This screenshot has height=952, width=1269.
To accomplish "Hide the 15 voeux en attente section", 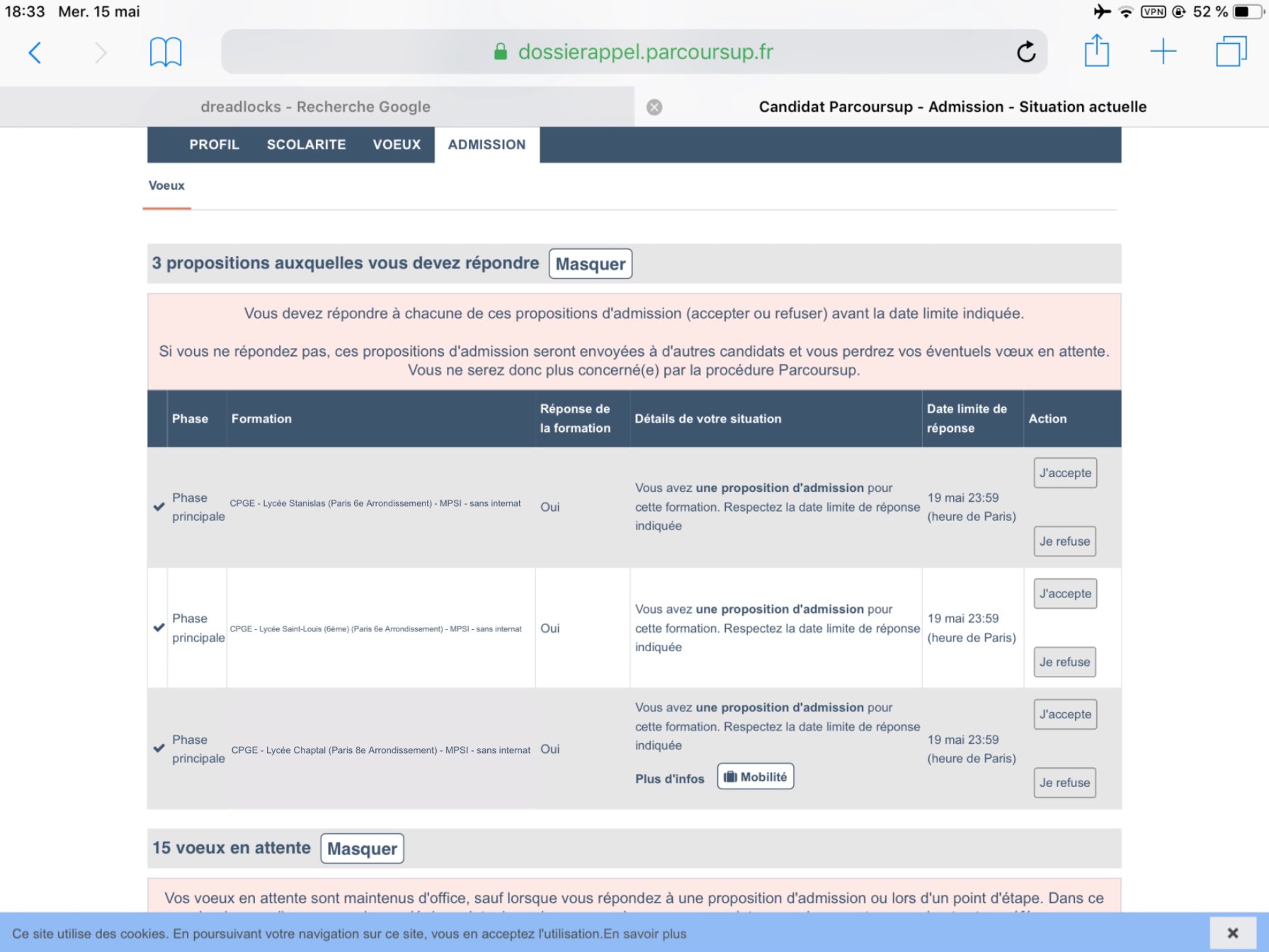I will [362, 849].
